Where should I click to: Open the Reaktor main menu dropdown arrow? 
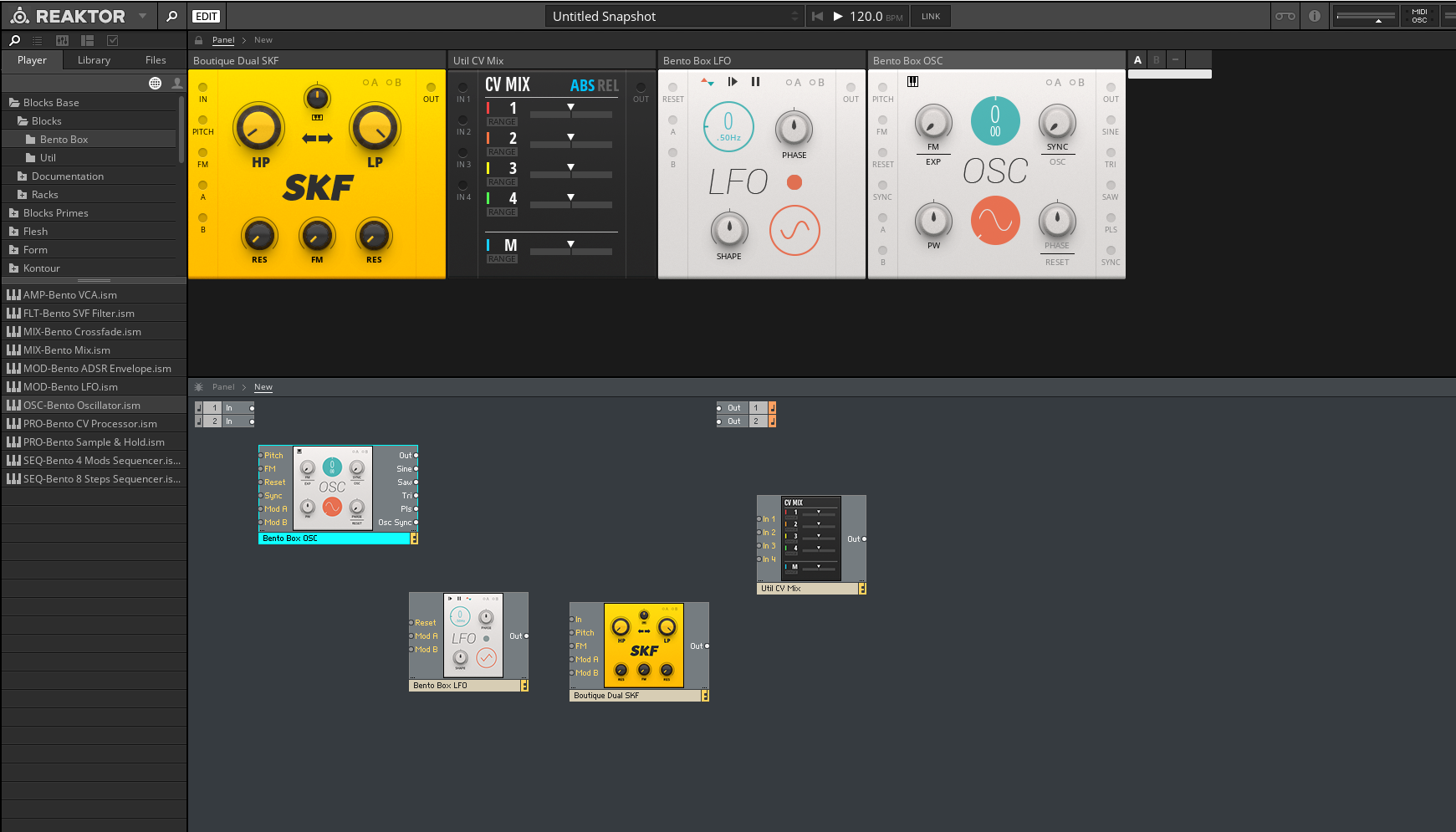pyautogui.click(x=142, y=16)
